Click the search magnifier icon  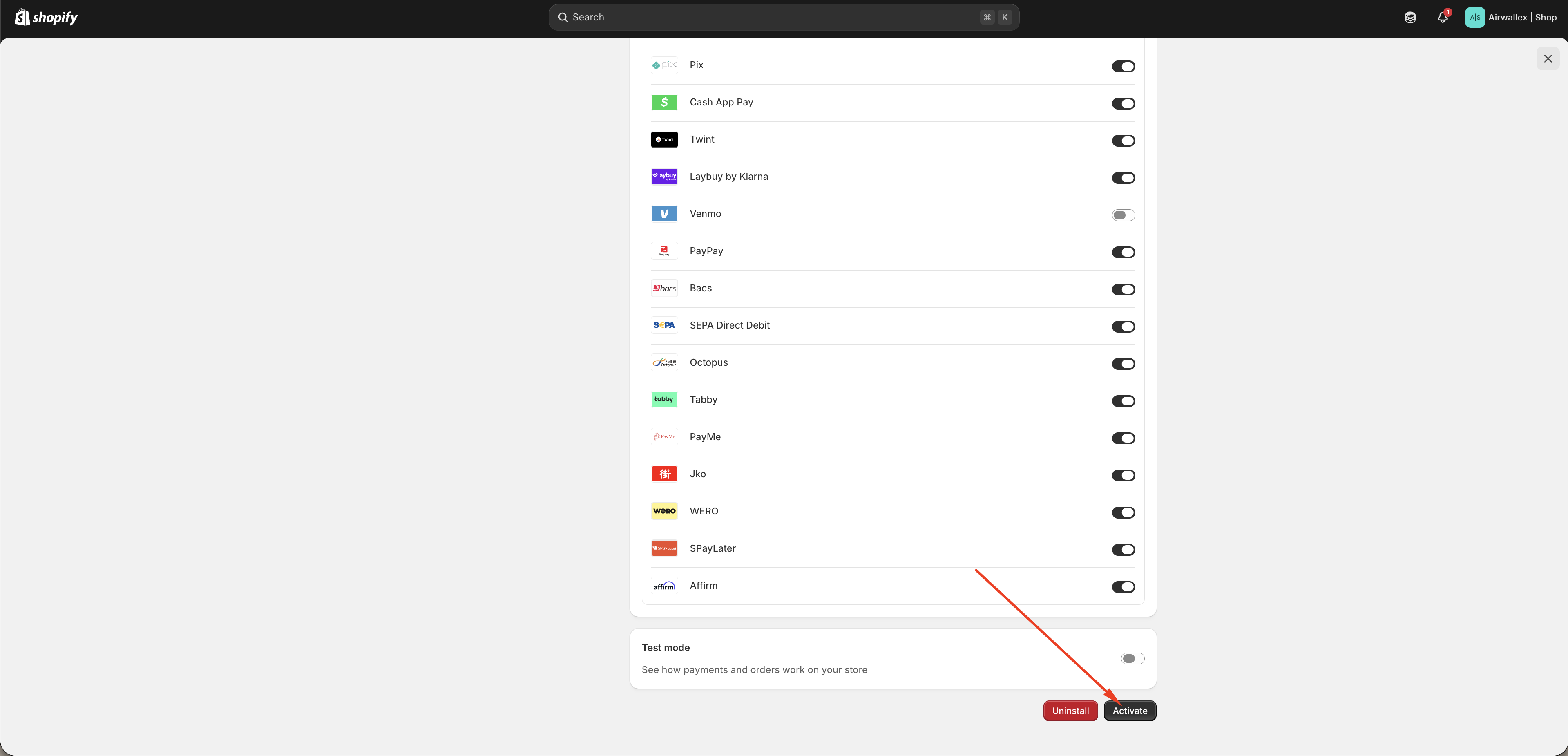tap(563, 17)
